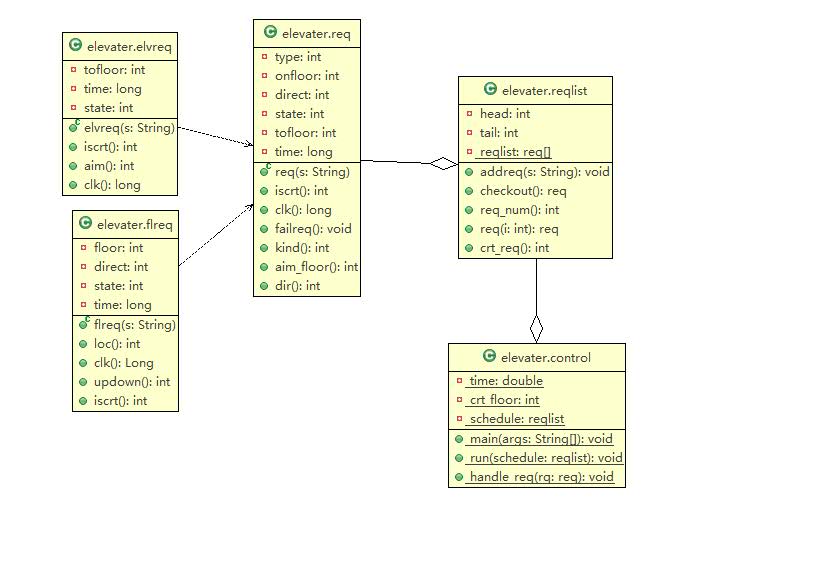Screen dimensions: 822x578
Task: Click the class icon beside elevater.elvreq
Action: coord(75,45)
